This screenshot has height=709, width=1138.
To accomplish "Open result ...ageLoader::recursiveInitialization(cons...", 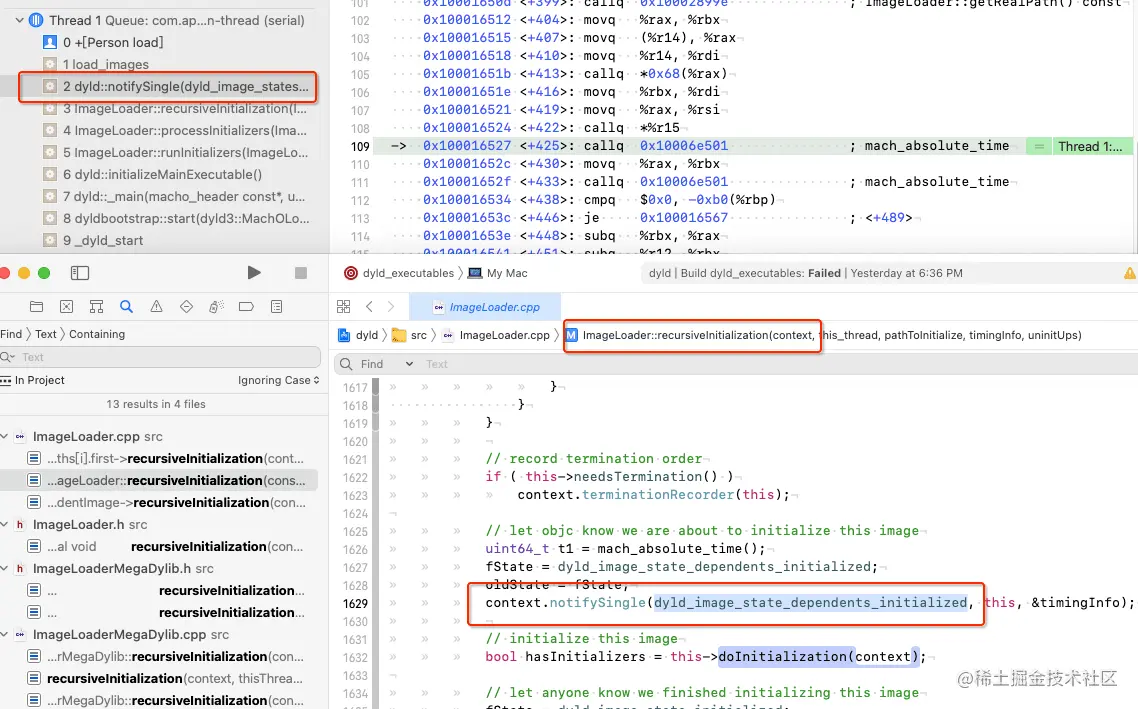I will [x=164, y=480].
